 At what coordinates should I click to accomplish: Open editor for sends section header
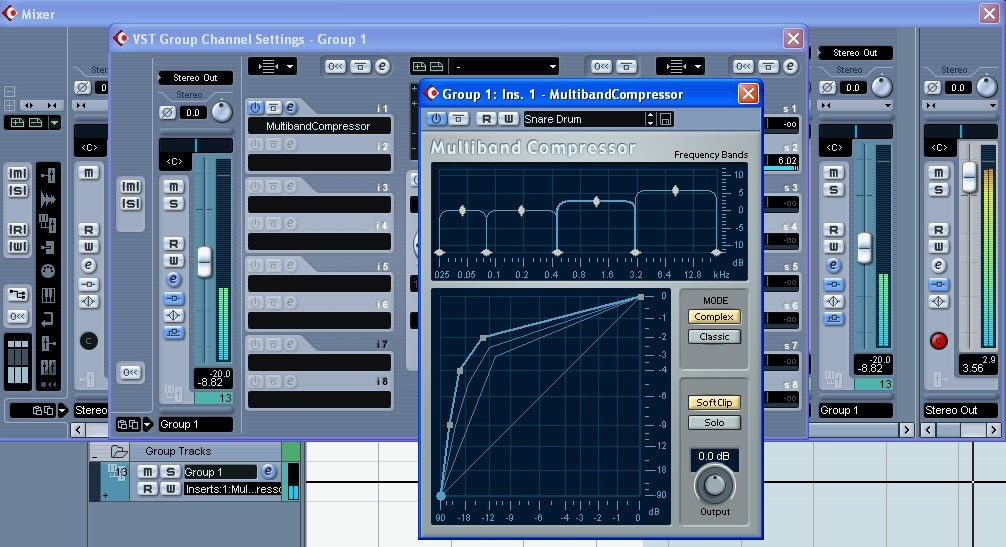coord(790,66)
